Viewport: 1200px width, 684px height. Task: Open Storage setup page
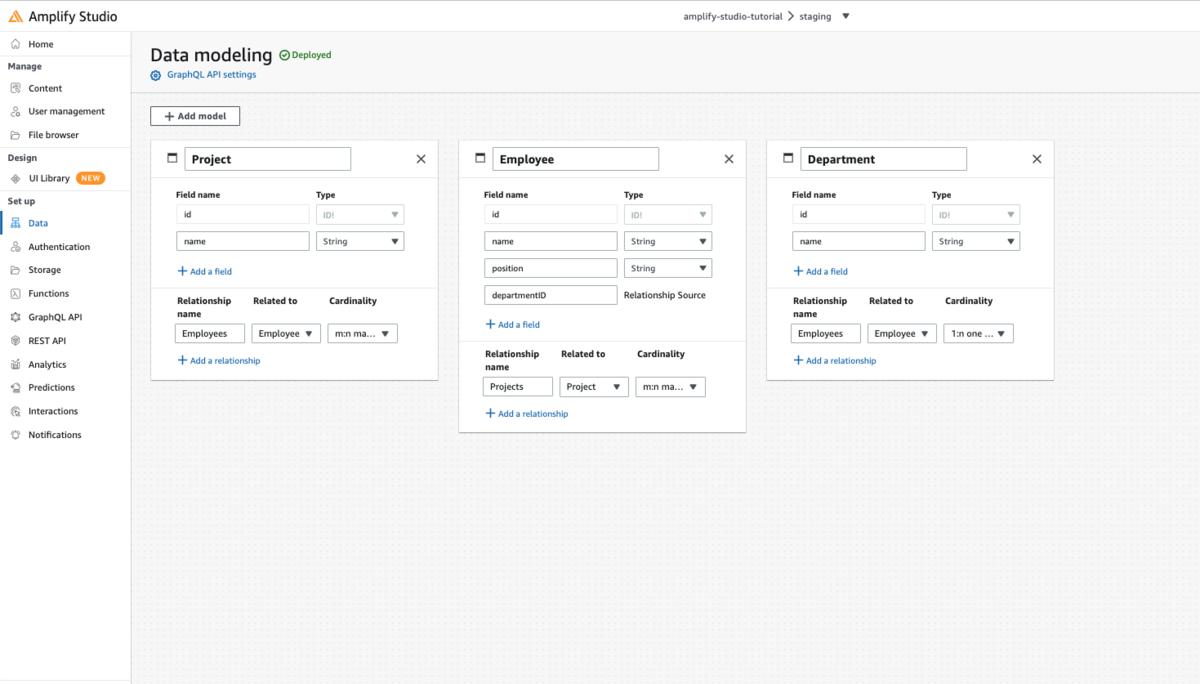(44, 270)
